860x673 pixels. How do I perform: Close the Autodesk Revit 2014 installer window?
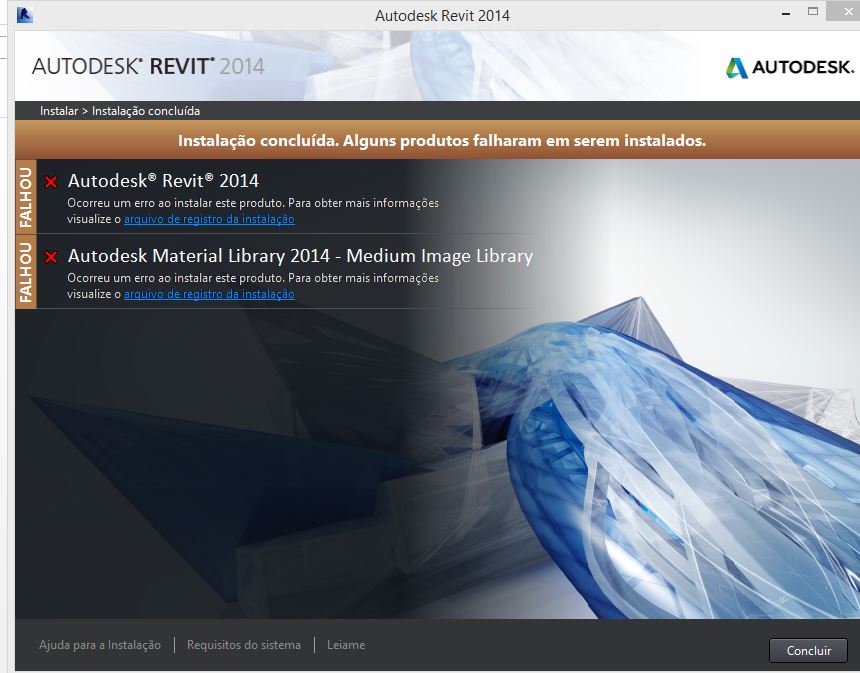pyautogui.click(x=847, y=12)
